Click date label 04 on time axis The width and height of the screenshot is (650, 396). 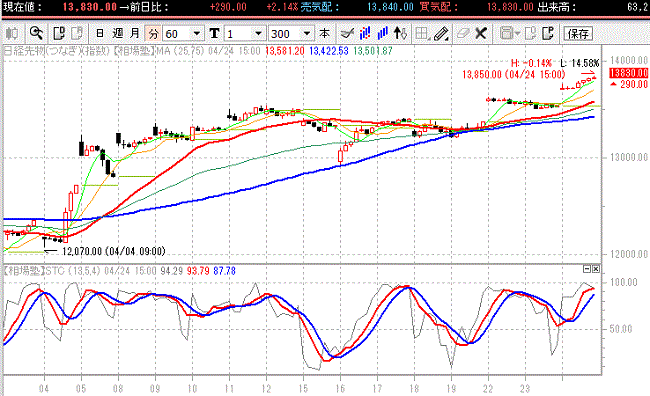tap(44, 389)
